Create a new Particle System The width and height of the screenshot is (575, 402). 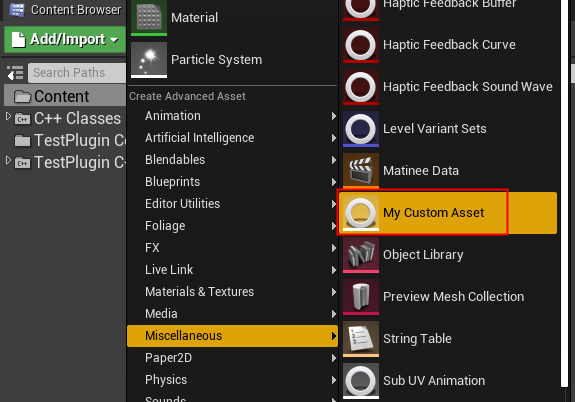(232, 60)
